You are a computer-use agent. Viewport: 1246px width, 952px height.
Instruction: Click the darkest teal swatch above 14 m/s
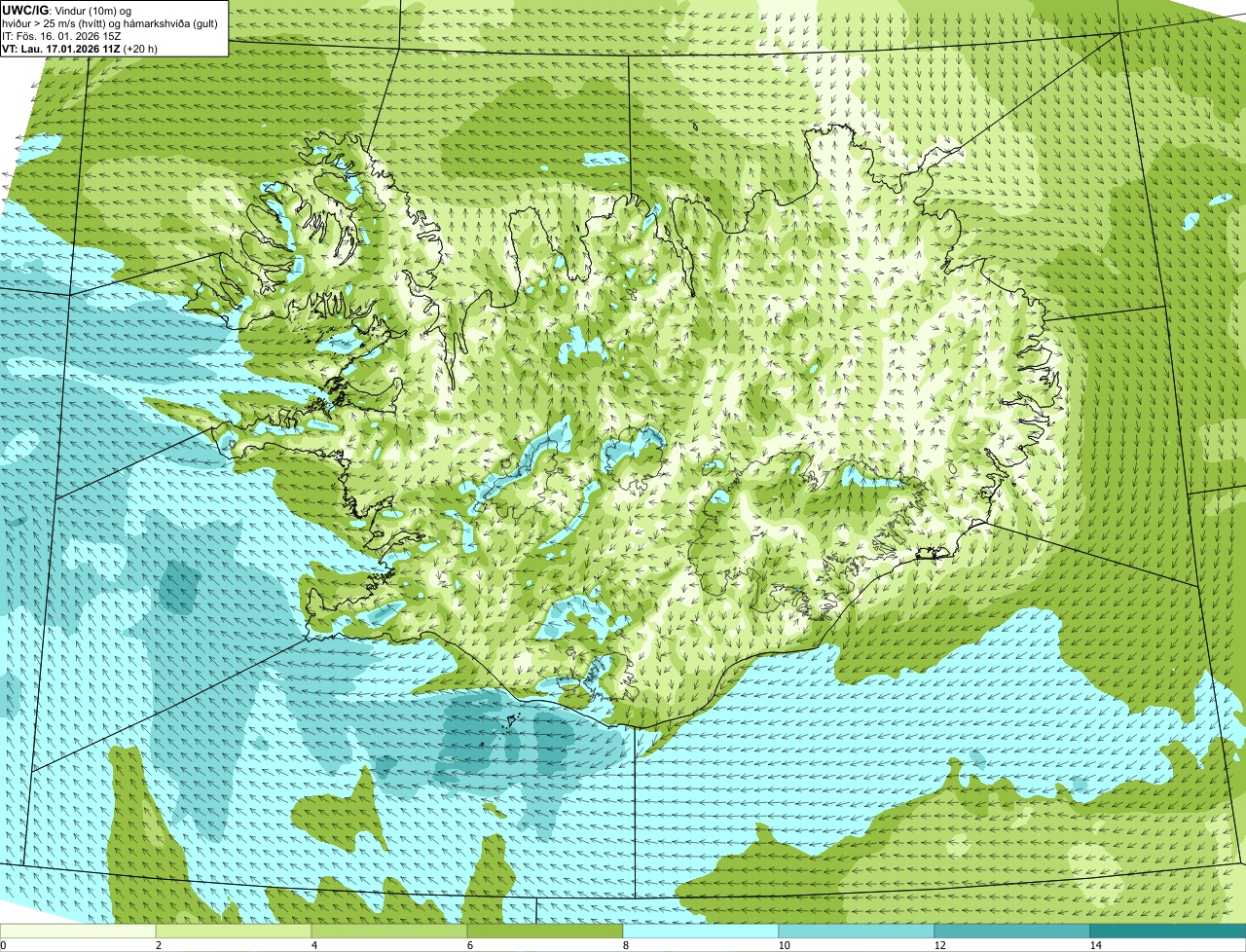point(1168,931)
